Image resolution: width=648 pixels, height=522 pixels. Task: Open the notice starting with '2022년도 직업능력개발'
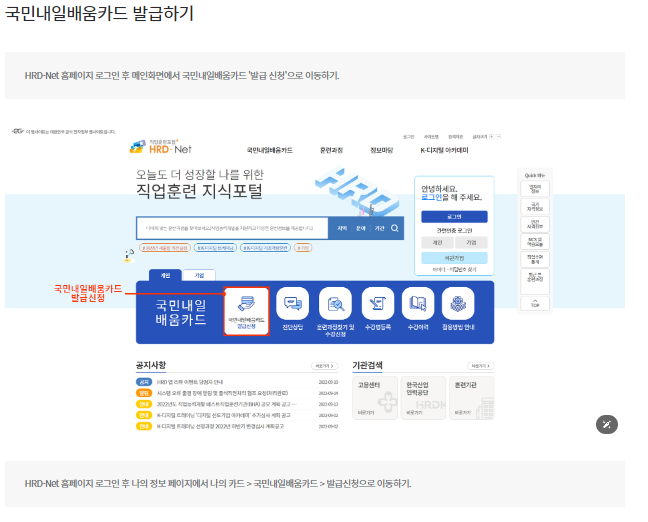point(226,404)
